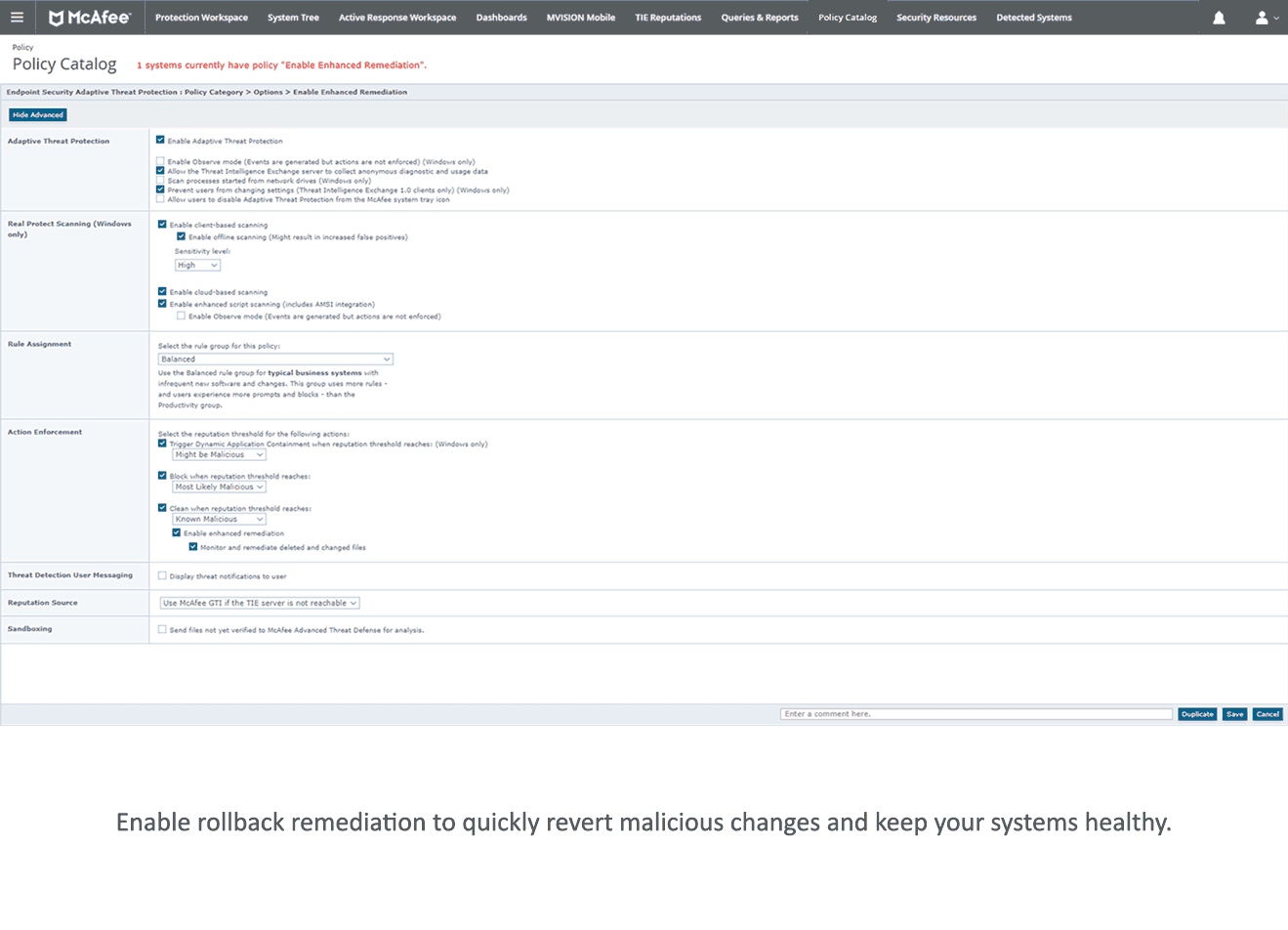
Task: Click the McAfee logo
Action: [90, 18]
